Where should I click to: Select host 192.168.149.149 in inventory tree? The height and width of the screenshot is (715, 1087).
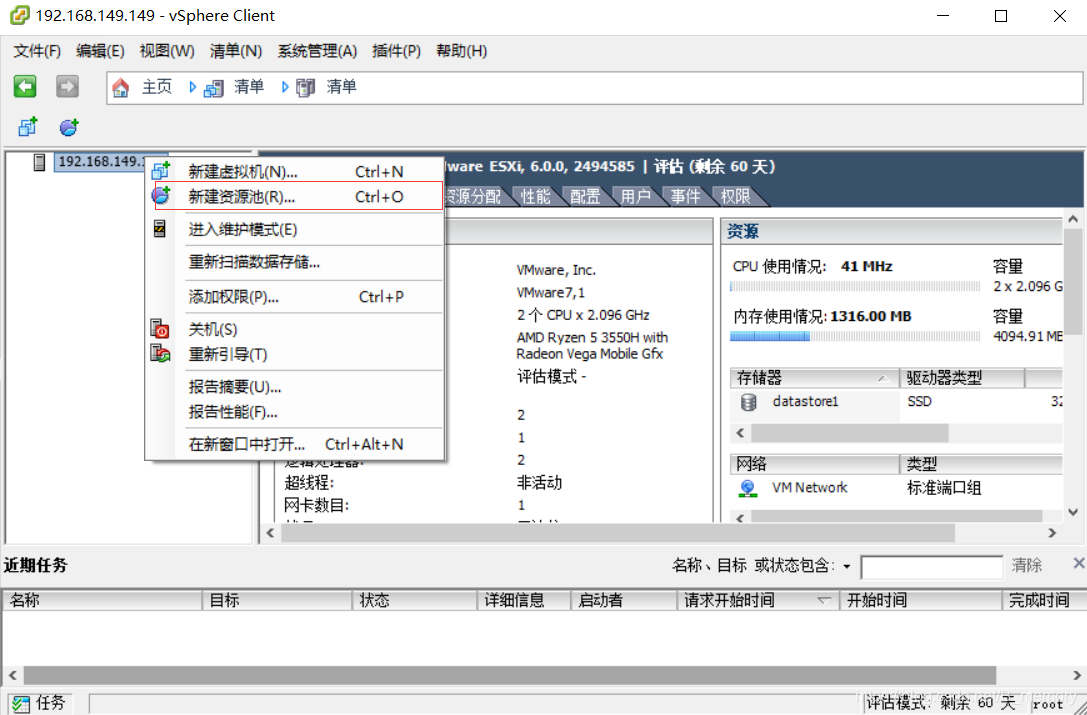point(107,162)
